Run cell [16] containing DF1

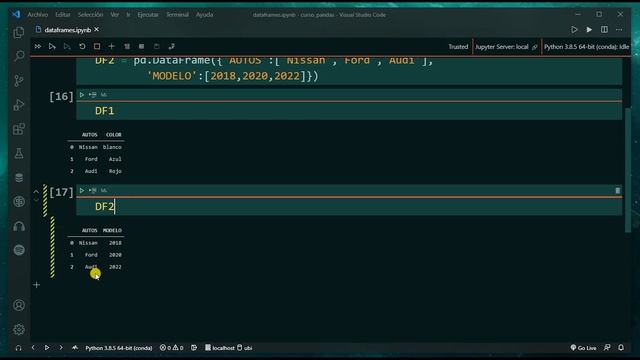[x=82, y=95]
